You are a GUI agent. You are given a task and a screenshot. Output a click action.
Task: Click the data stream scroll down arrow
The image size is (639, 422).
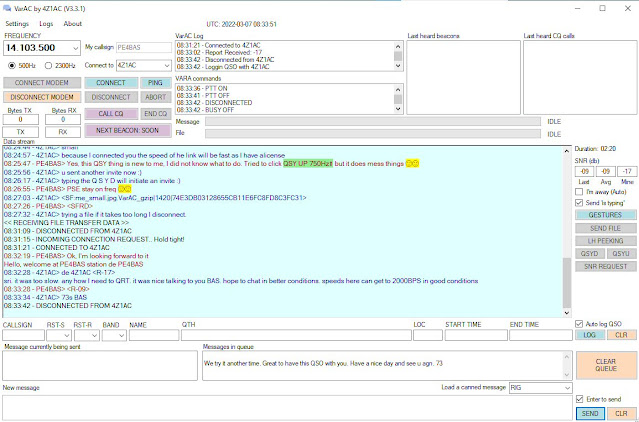pyautogui.click(x=567, y=313)
